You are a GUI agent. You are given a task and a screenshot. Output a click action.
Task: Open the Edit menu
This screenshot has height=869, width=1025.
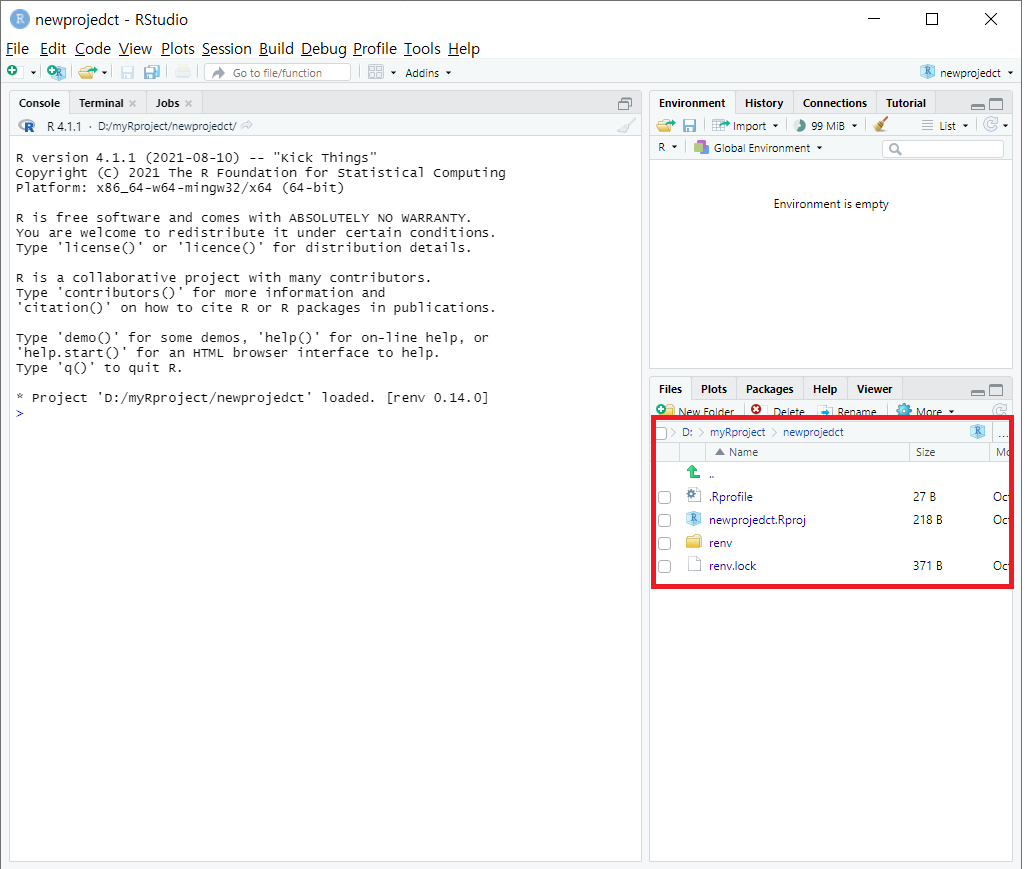(52, 49)
